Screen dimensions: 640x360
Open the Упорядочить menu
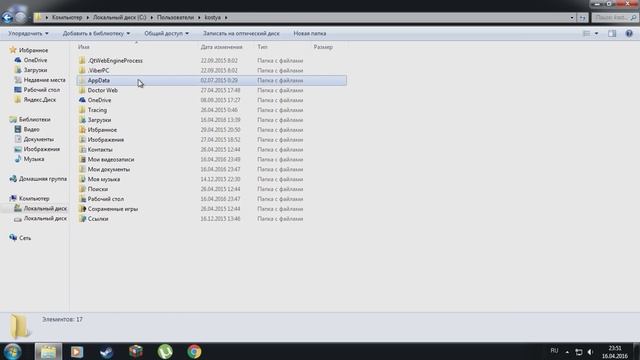pyautogui.click(x=28, y=33)
